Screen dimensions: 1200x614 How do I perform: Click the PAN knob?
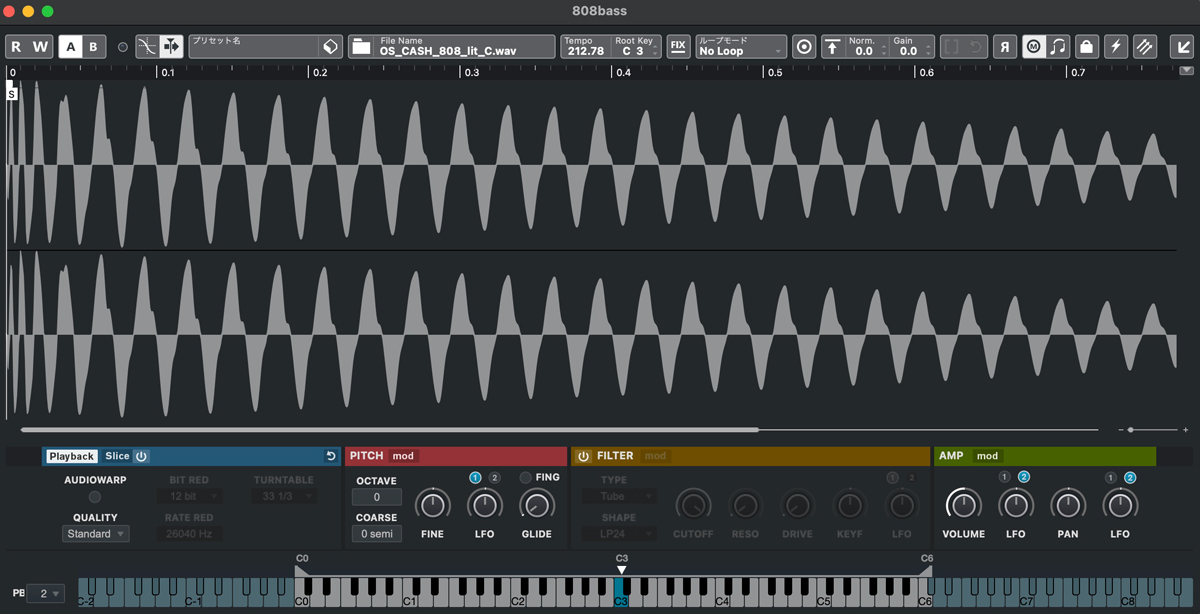pyautogui.click(x=1068, y=504)
